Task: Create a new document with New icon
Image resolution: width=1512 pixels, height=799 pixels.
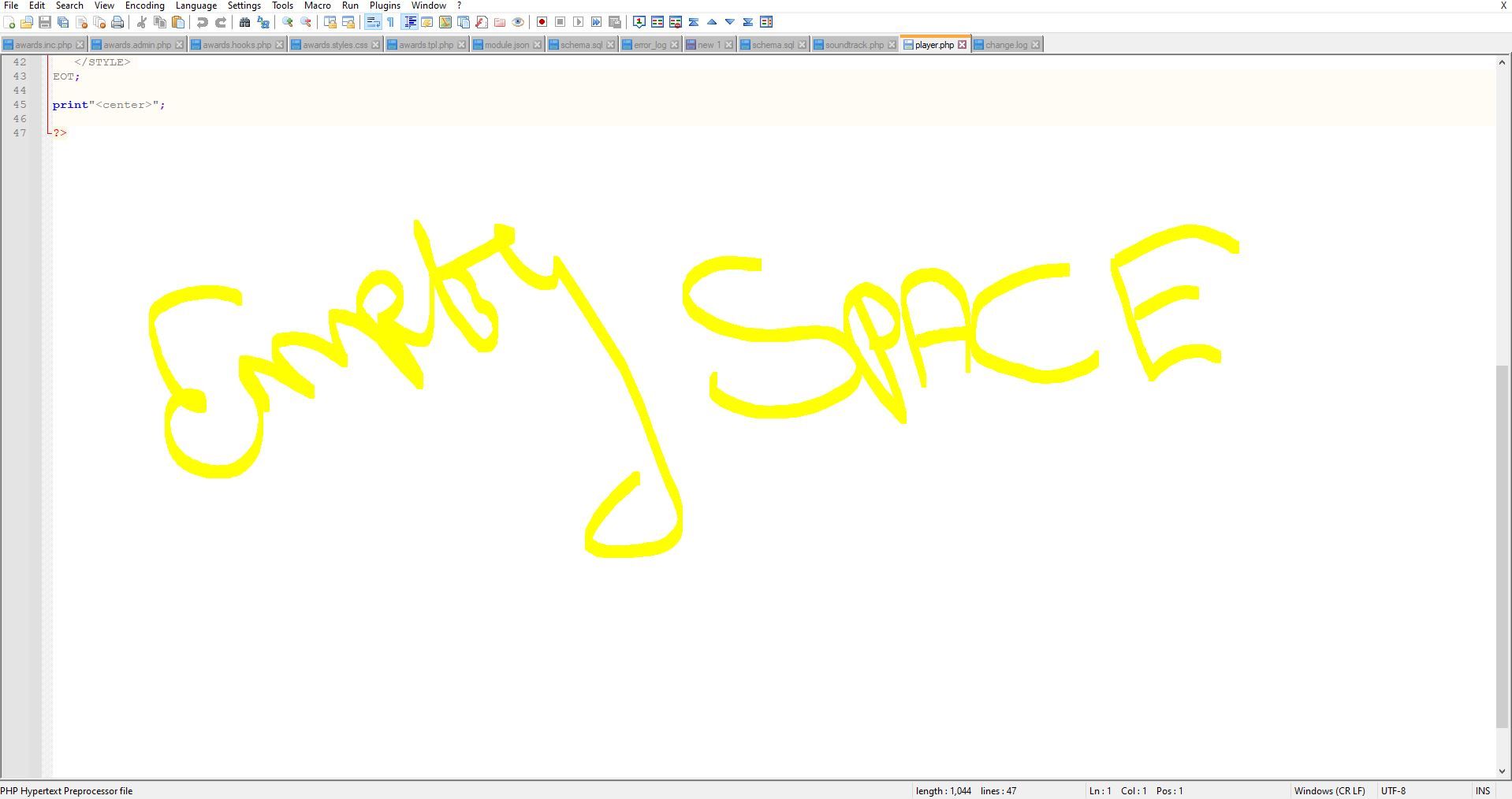Action: click(9, 22)
